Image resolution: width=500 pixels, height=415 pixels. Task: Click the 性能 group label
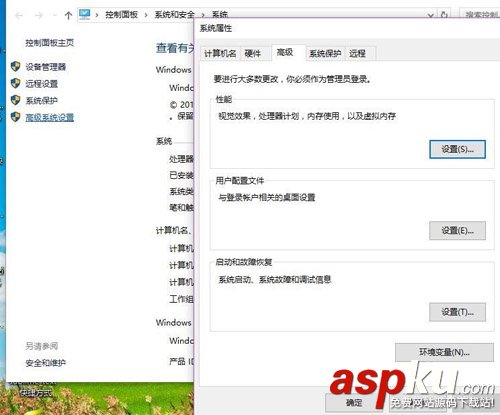pos(224,99)
